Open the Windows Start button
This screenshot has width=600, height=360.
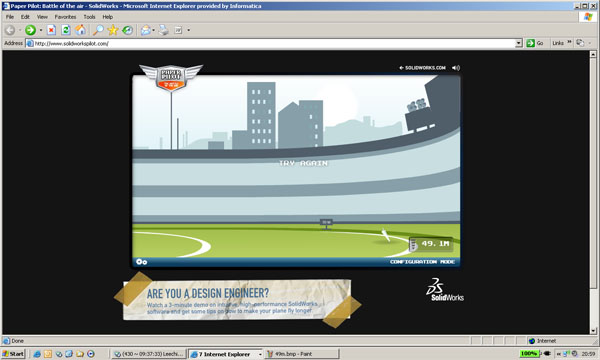point(13,354)
